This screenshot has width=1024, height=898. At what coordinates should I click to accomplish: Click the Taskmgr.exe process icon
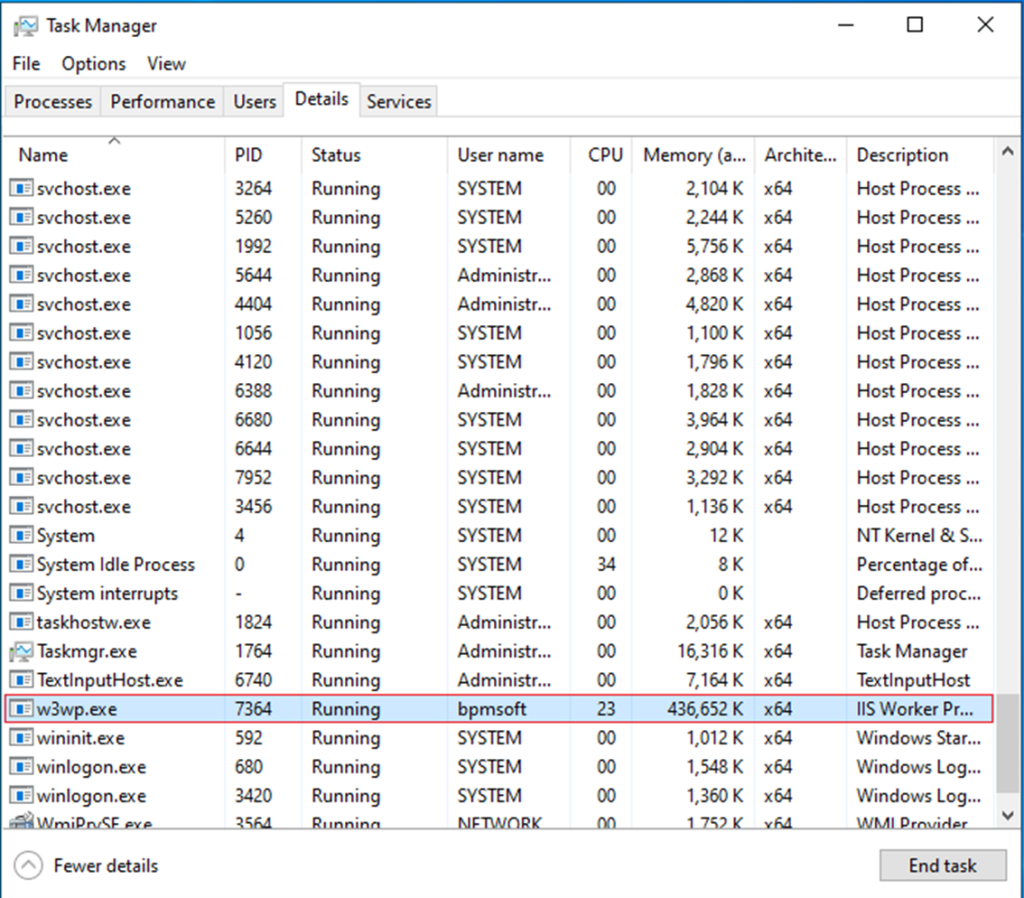point(21,651)
